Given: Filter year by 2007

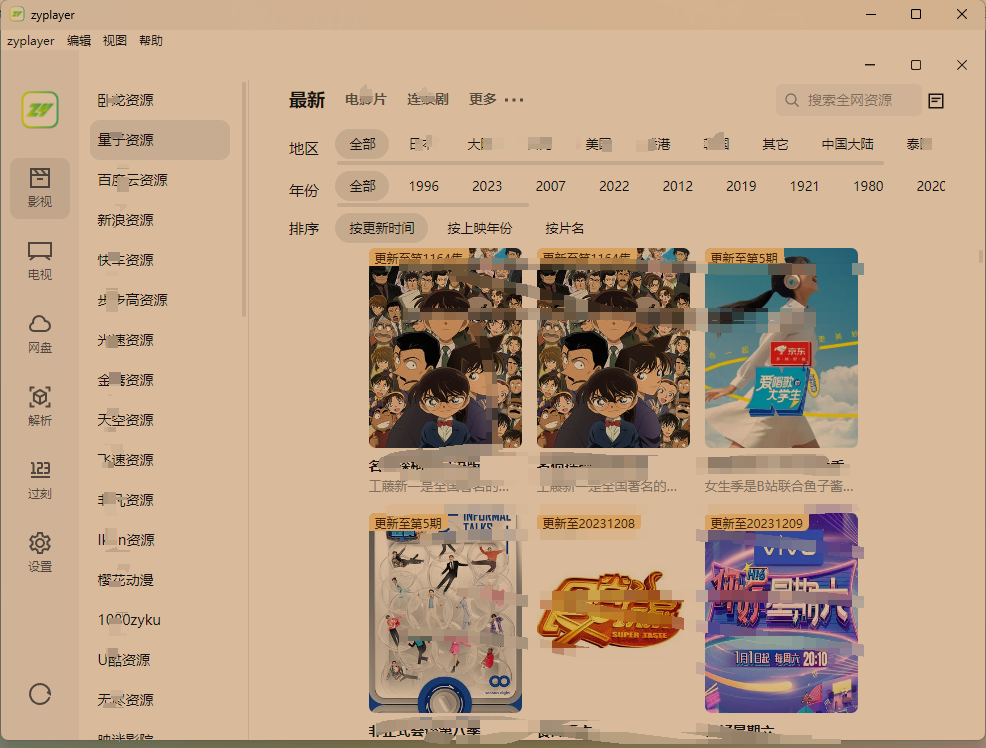Looking at the screenshot, I should coord(551,186).
